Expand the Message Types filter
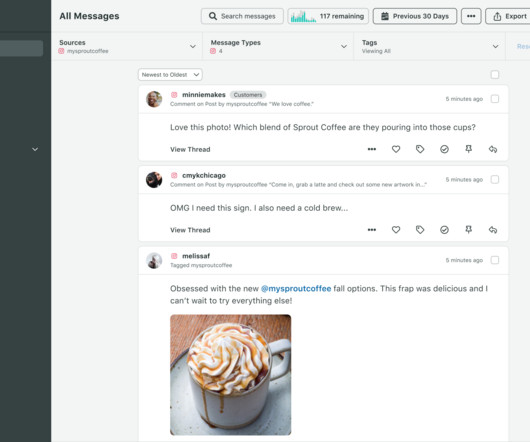 coord(278,46)
